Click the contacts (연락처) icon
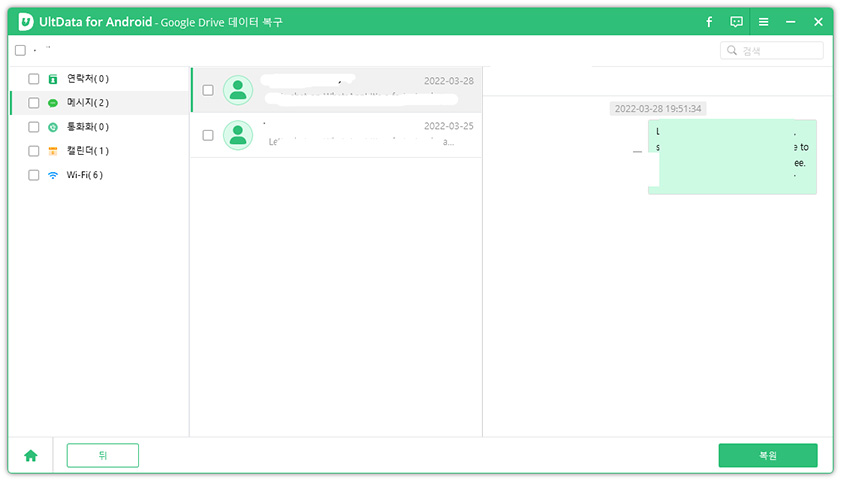 pos(53,79)
